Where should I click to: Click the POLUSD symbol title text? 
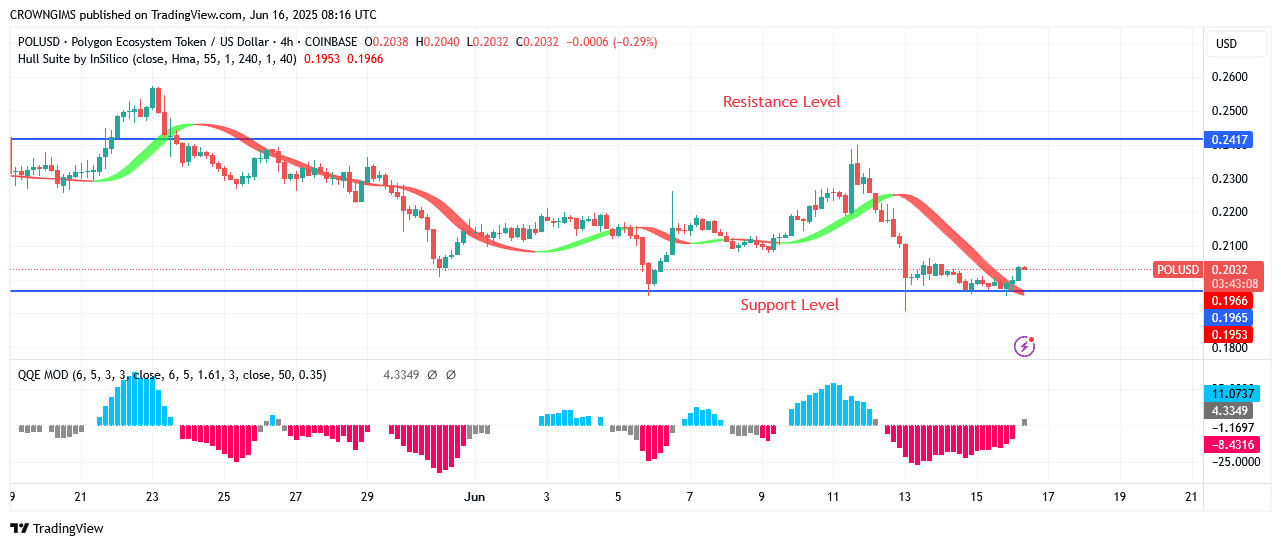(190, 42)
